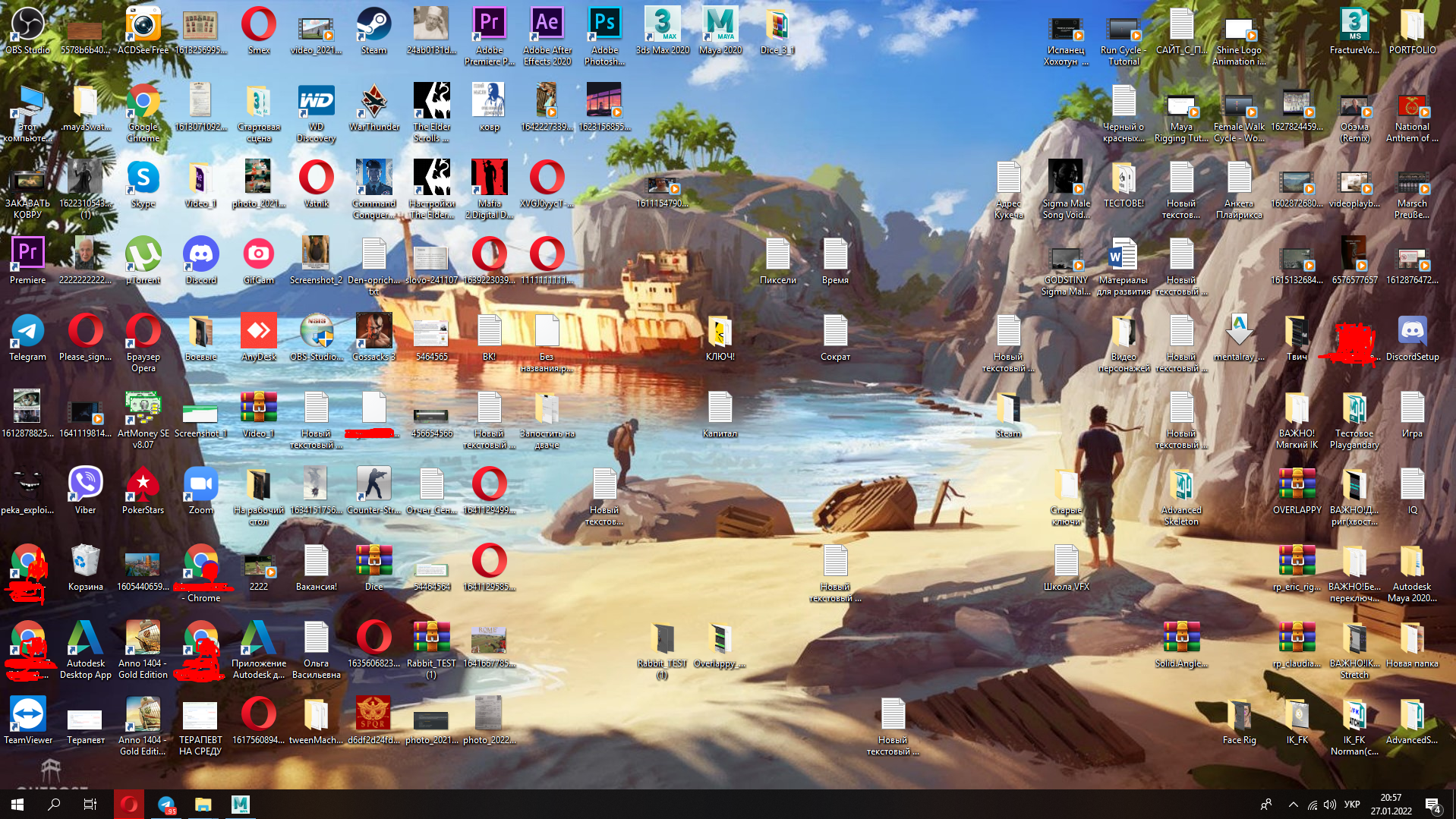Screen dimensions: 1456x819
Task: Launch the WarThunder shortcut
Action: 373,107
